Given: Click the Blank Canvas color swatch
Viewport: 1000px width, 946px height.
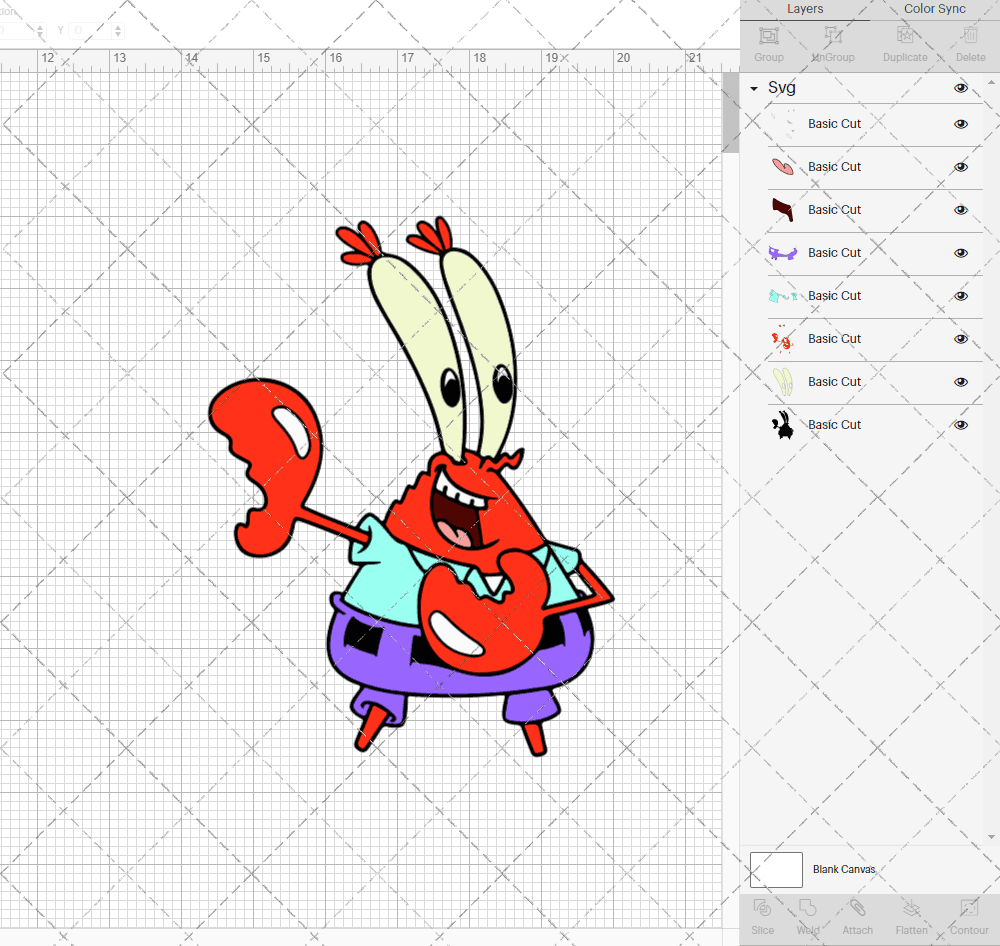Looking at the screenshot, I should click(776, 869).
